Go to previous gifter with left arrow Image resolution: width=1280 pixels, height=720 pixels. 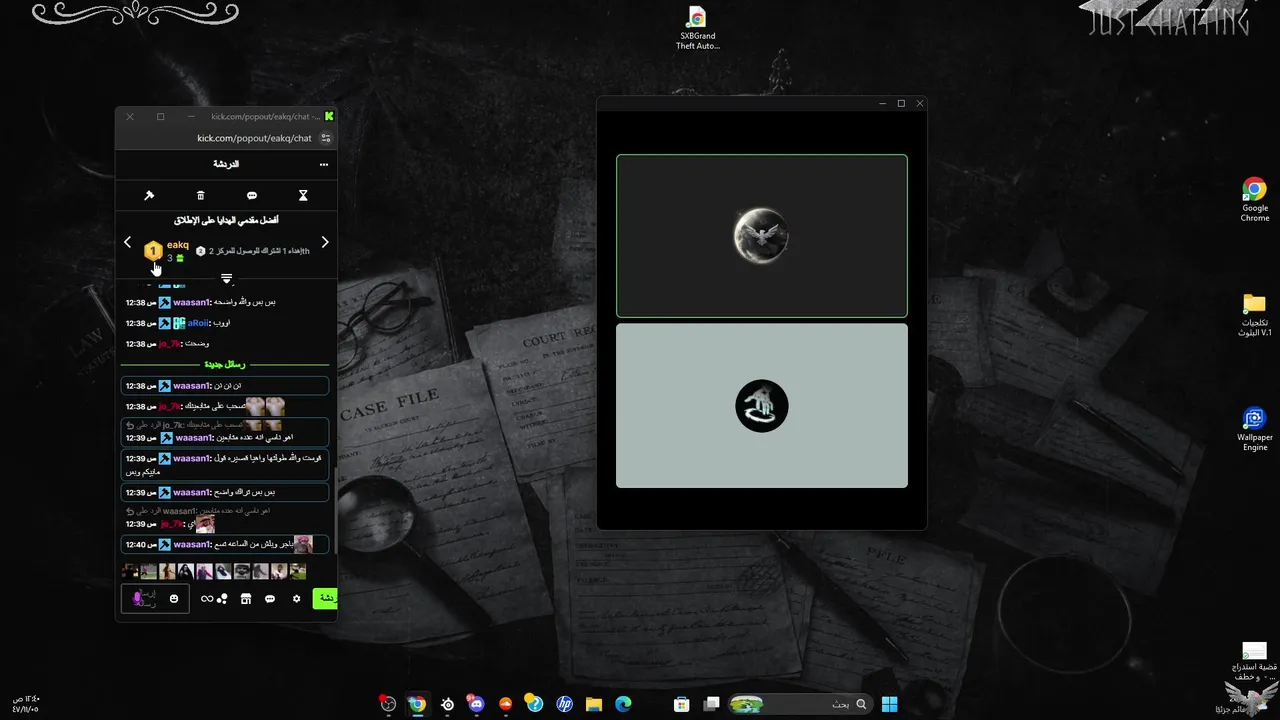point(127,242)
